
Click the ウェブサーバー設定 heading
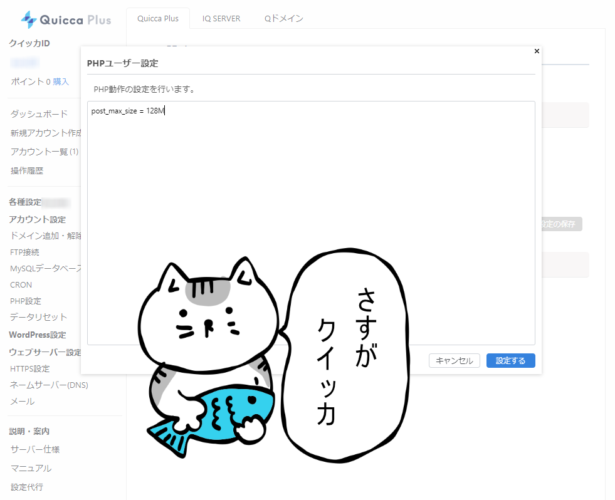click(x=45, y=352)
